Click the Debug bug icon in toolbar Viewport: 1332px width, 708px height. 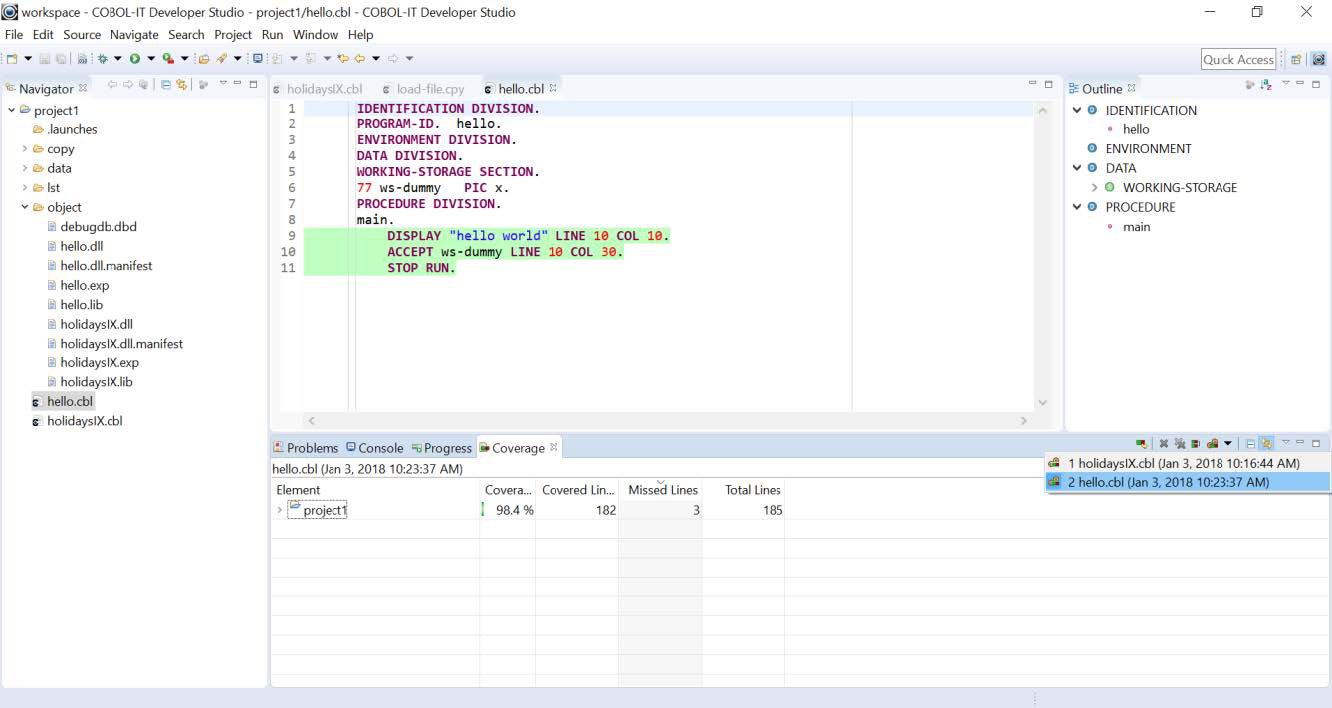[102, 59]
